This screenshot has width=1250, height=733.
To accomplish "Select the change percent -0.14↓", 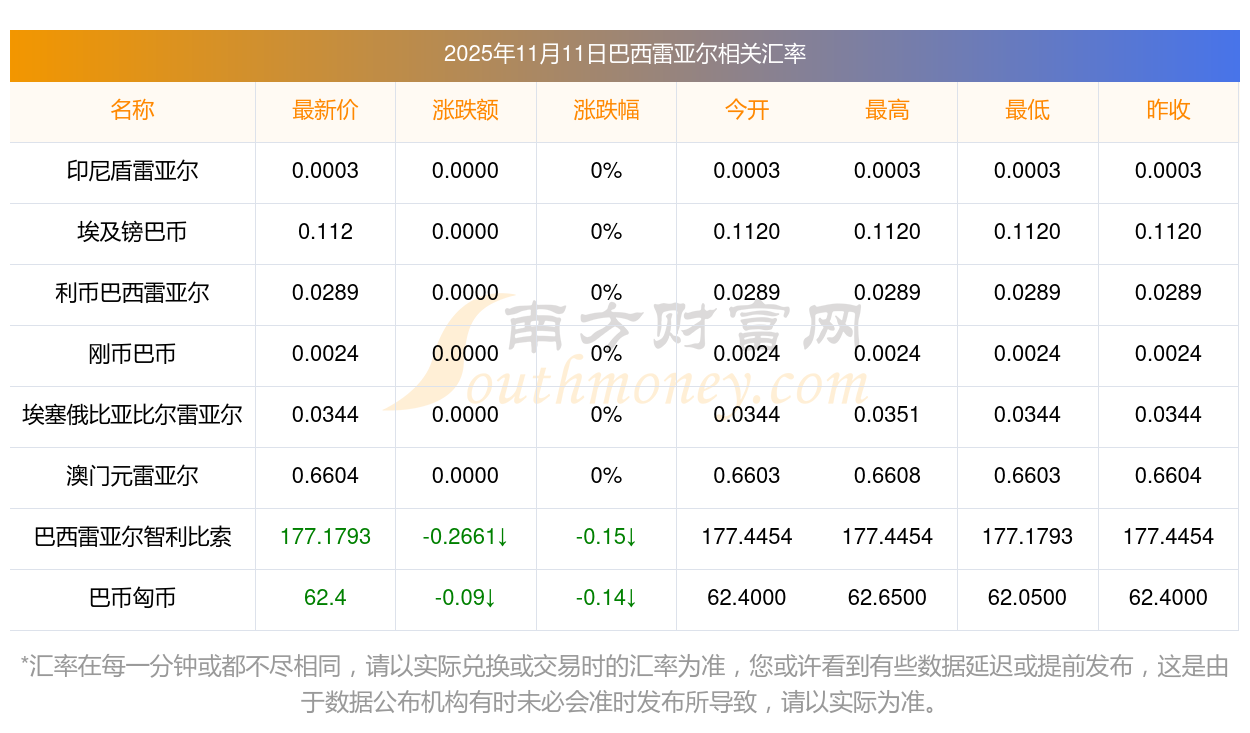I will pyautogui.click(x=606, y=598).
